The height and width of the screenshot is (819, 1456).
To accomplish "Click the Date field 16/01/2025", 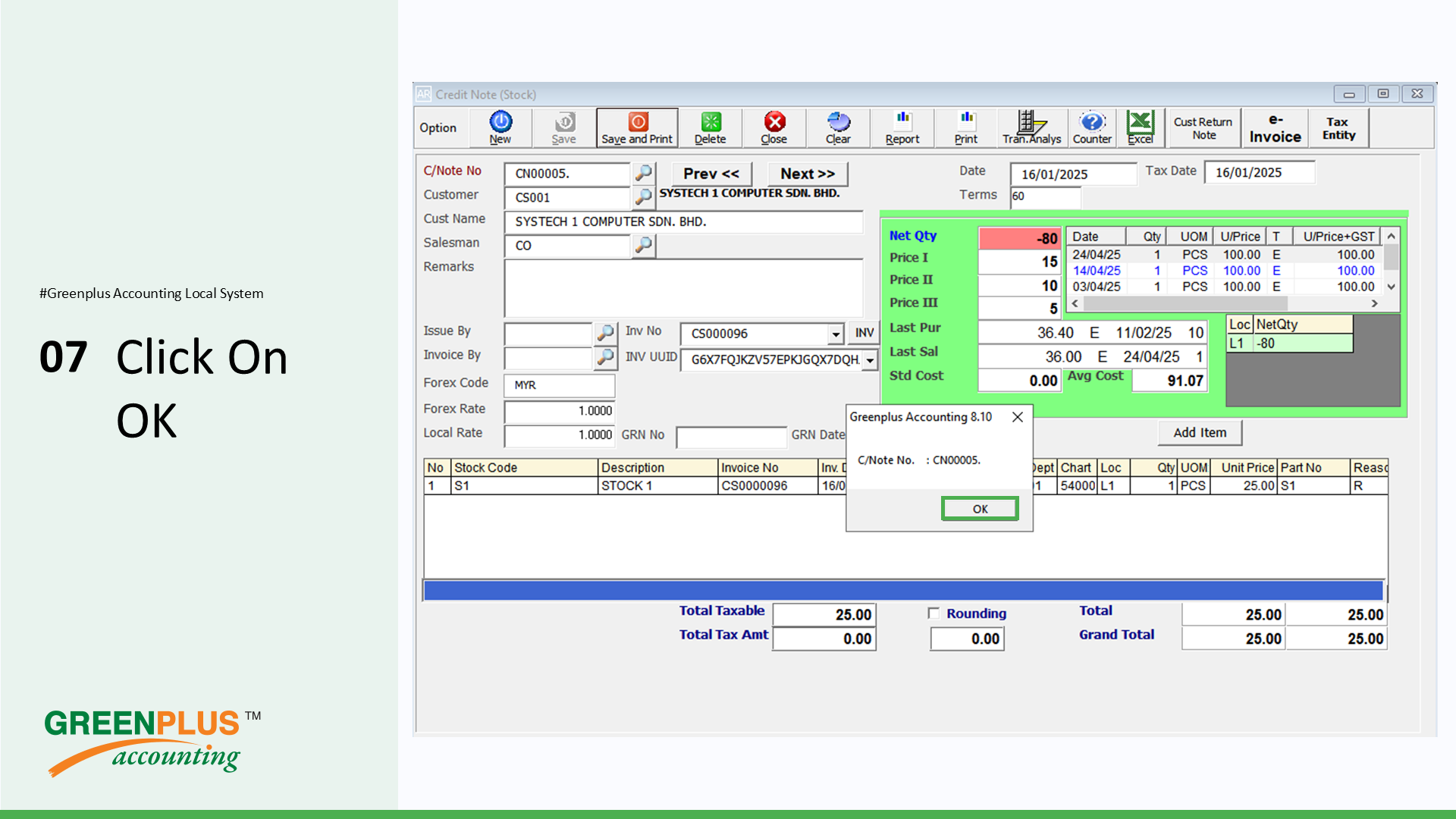I will pos(1073,174).
